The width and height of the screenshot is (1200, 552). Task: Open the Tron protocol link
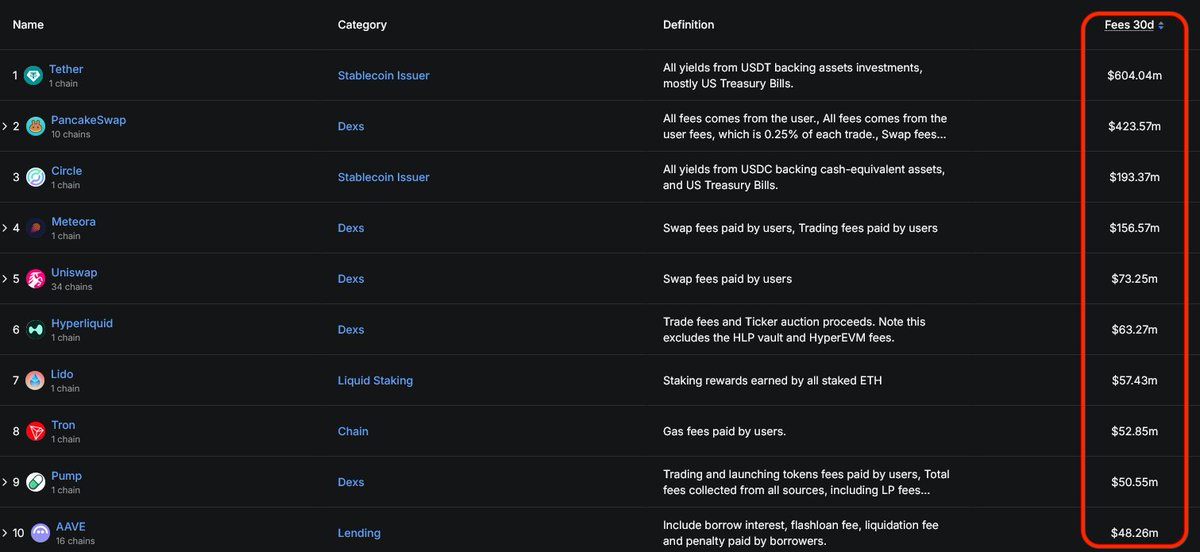[x=63, y=425]
